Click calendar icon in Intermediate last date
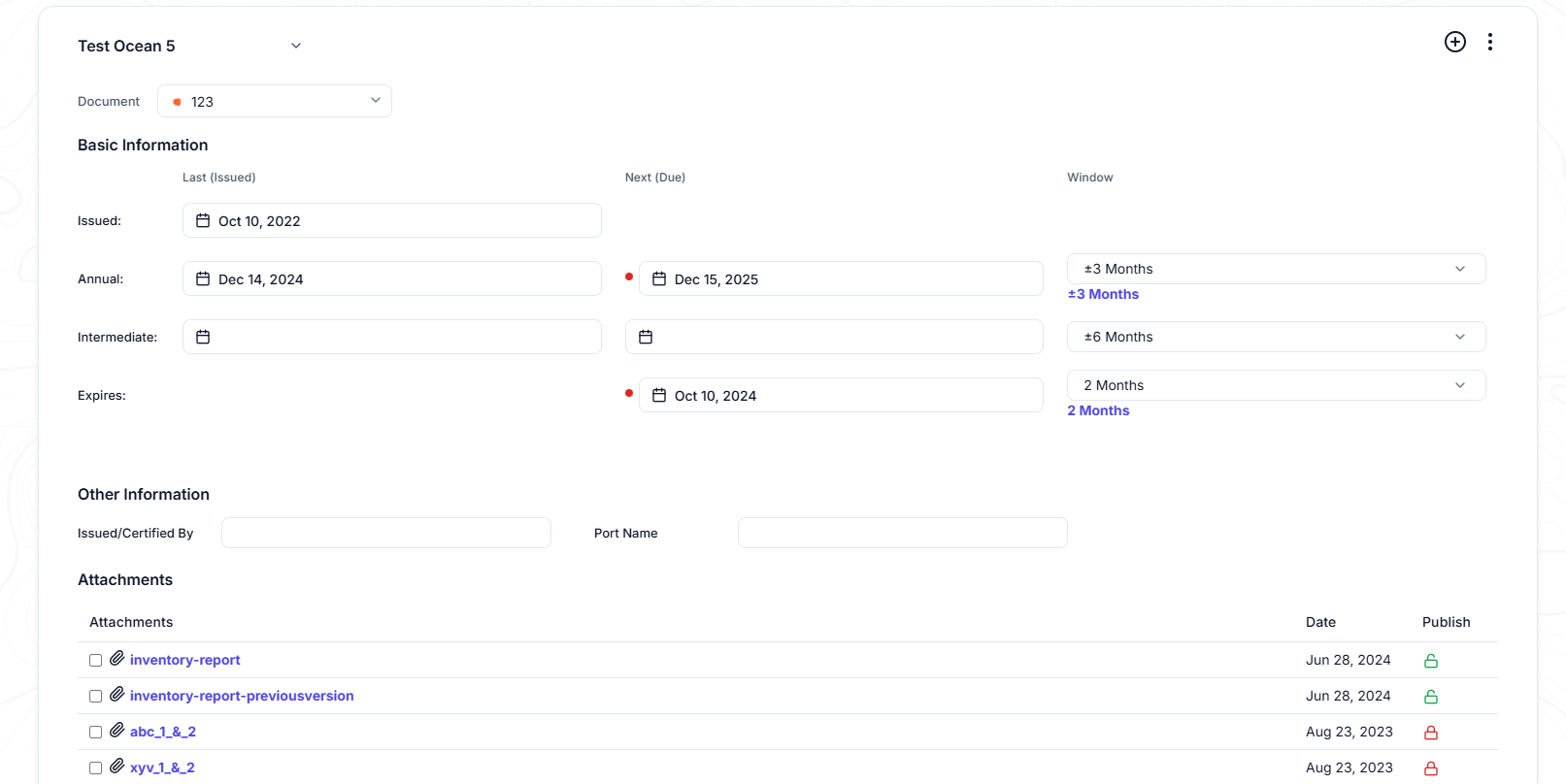The width and height of the screenshot is (1566, 784). [x=203, y=337]
